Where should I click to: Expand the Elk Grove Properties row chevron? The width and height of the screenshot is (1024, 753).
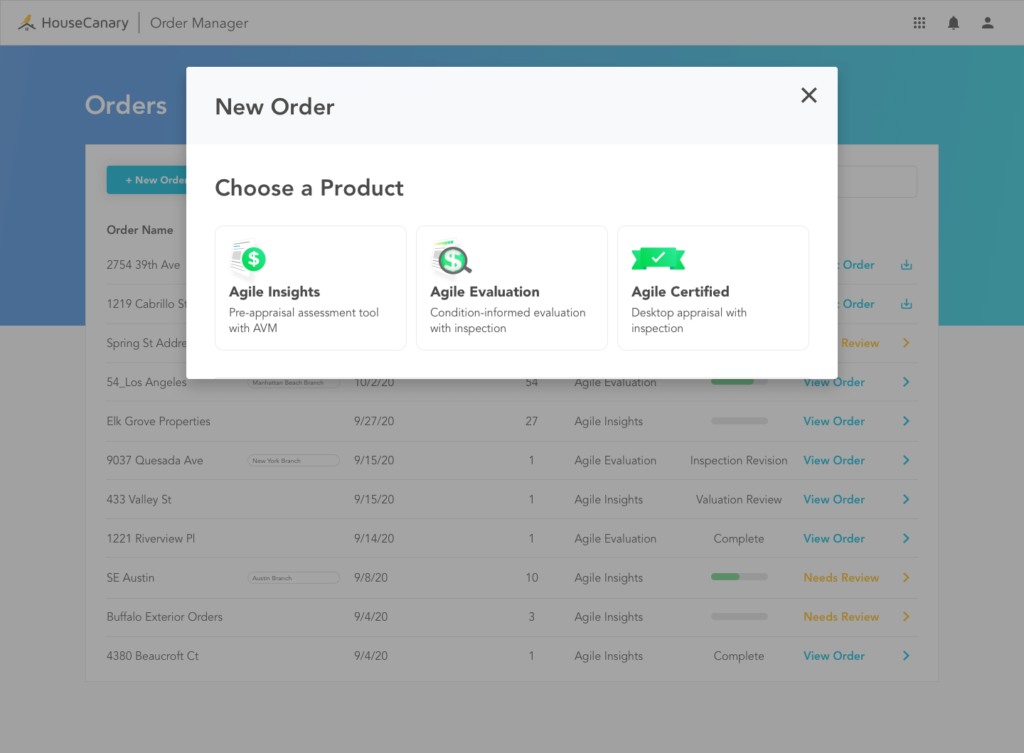[906, 421]
